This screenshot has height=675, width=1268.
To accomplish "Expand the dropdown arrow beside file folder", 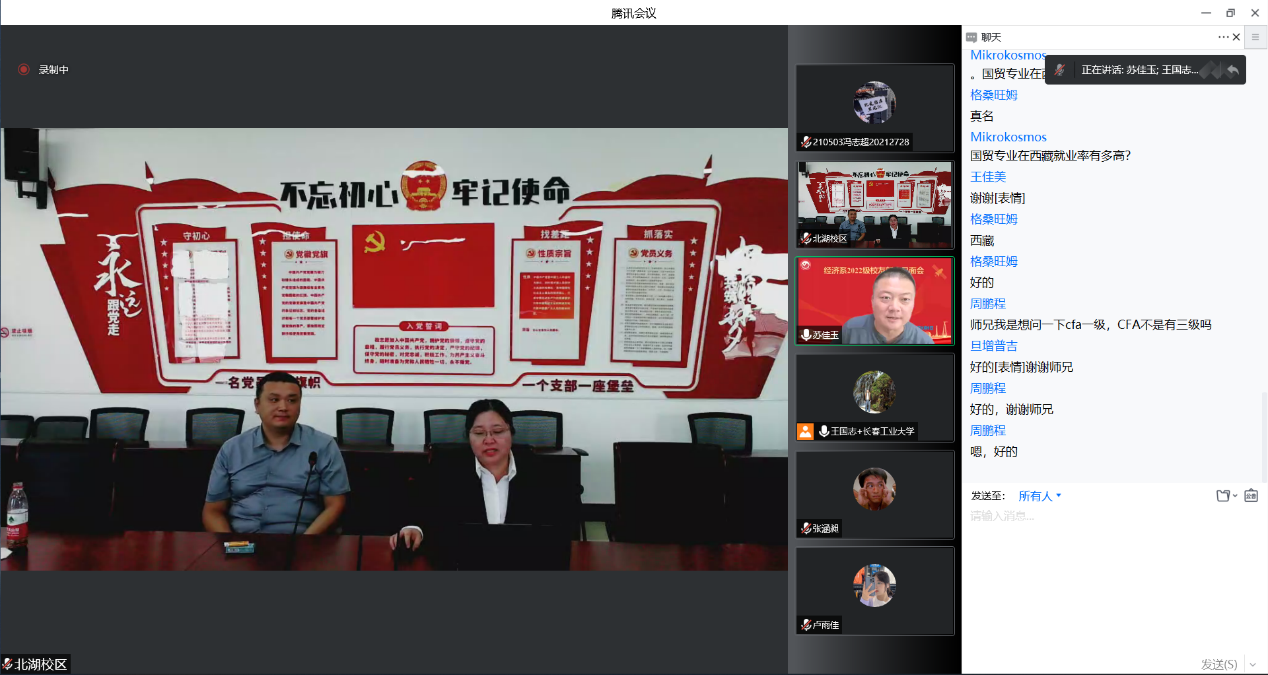I will [x=1235, y=496].
